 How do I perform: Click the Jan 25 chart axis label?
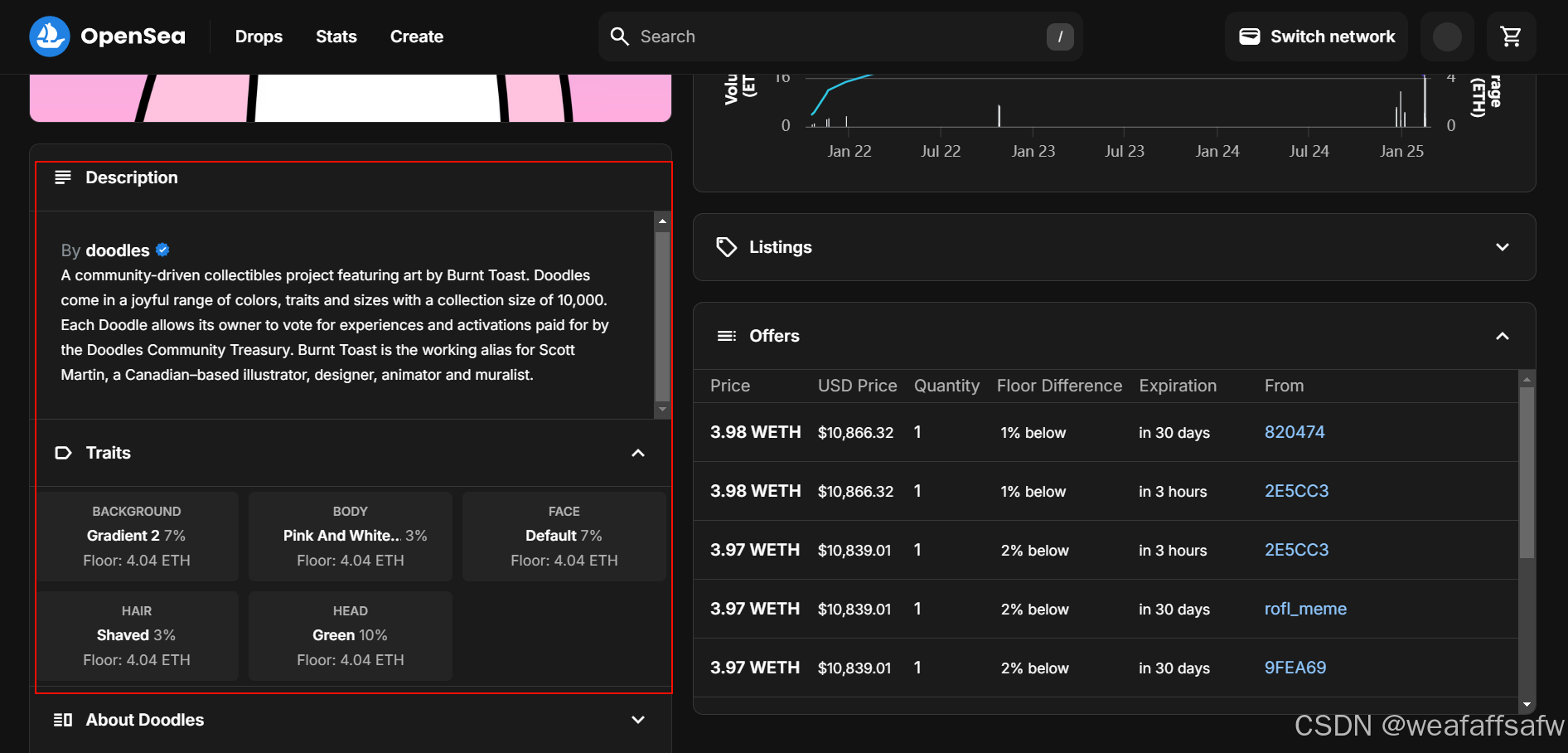[1401, 151]
